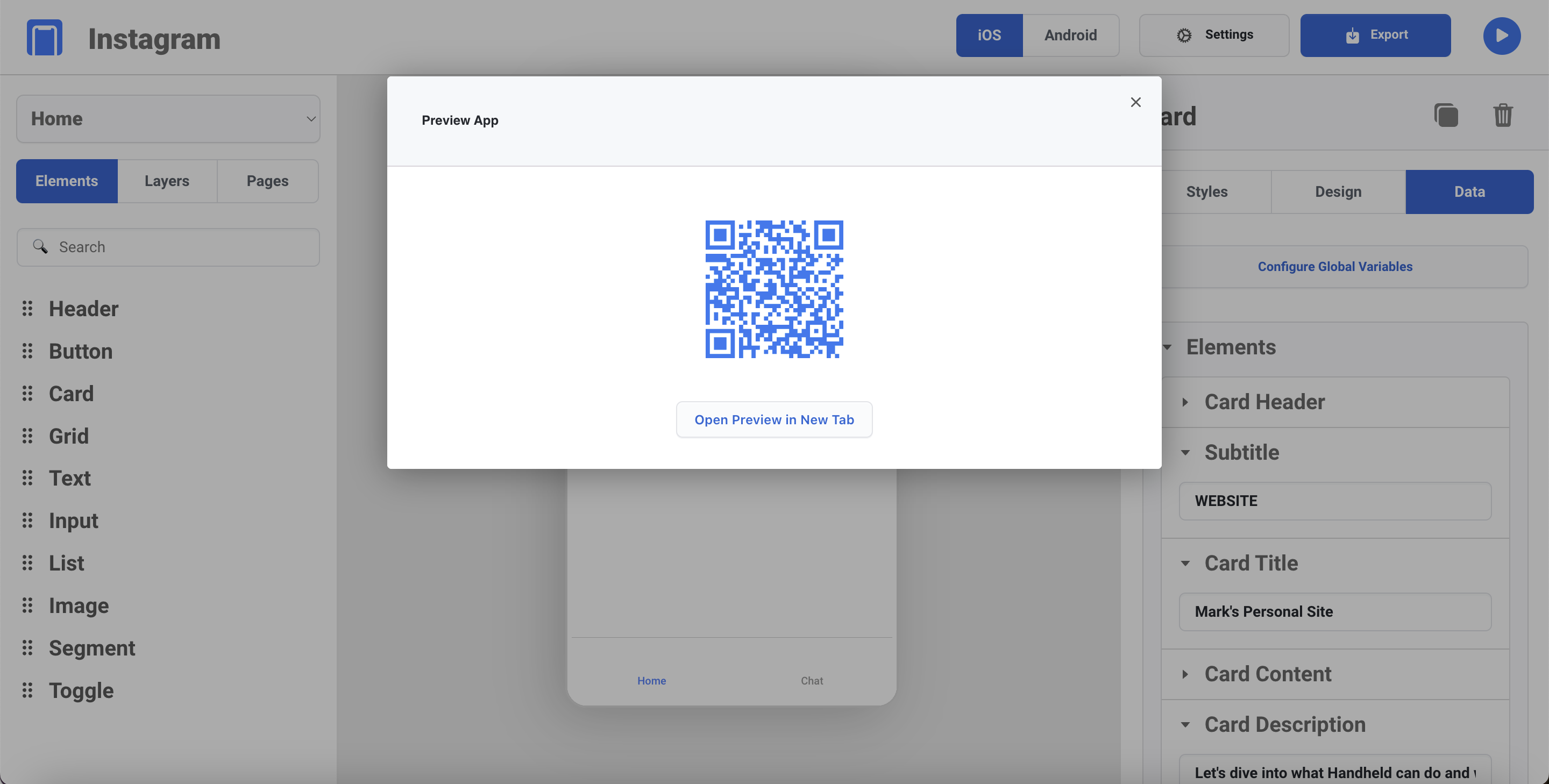Grab the Input drag handle

(x=27, y=521)
